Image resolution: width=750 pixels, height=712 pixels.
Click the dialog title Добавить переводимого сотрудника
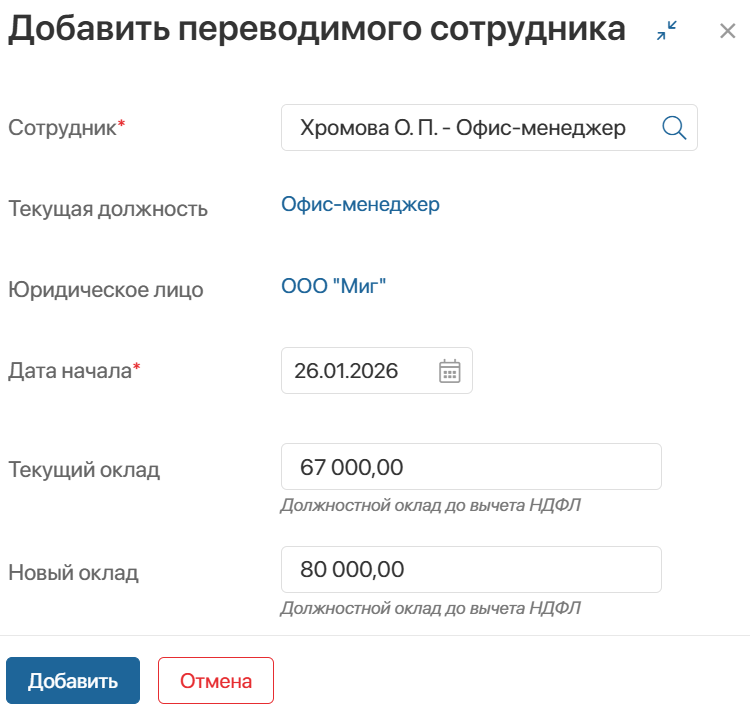[317, 30]
